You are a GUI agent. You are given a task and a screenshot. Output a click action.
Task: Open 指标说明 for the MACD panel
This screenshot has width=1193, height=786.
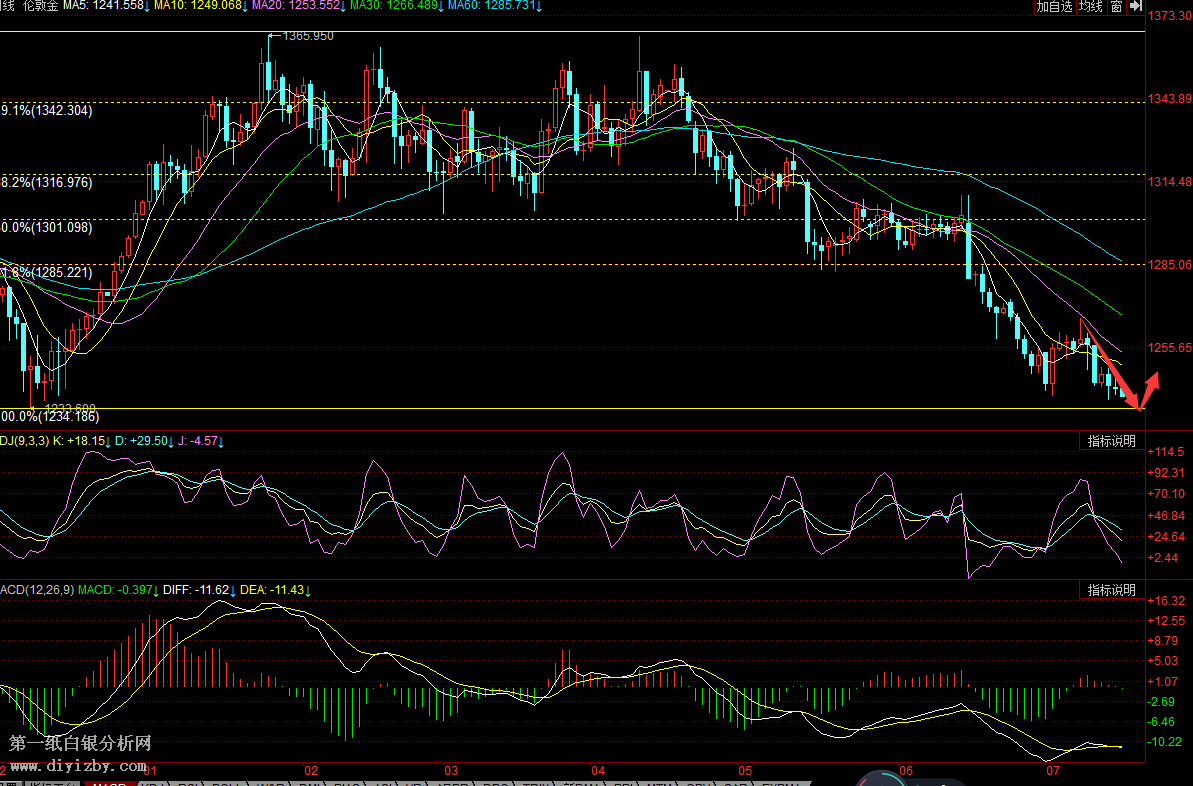1111,590
